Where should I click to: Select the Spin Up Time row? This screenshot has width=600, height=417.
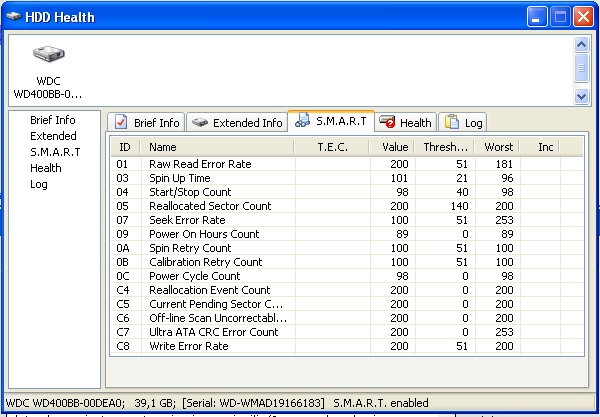point(347,178)
